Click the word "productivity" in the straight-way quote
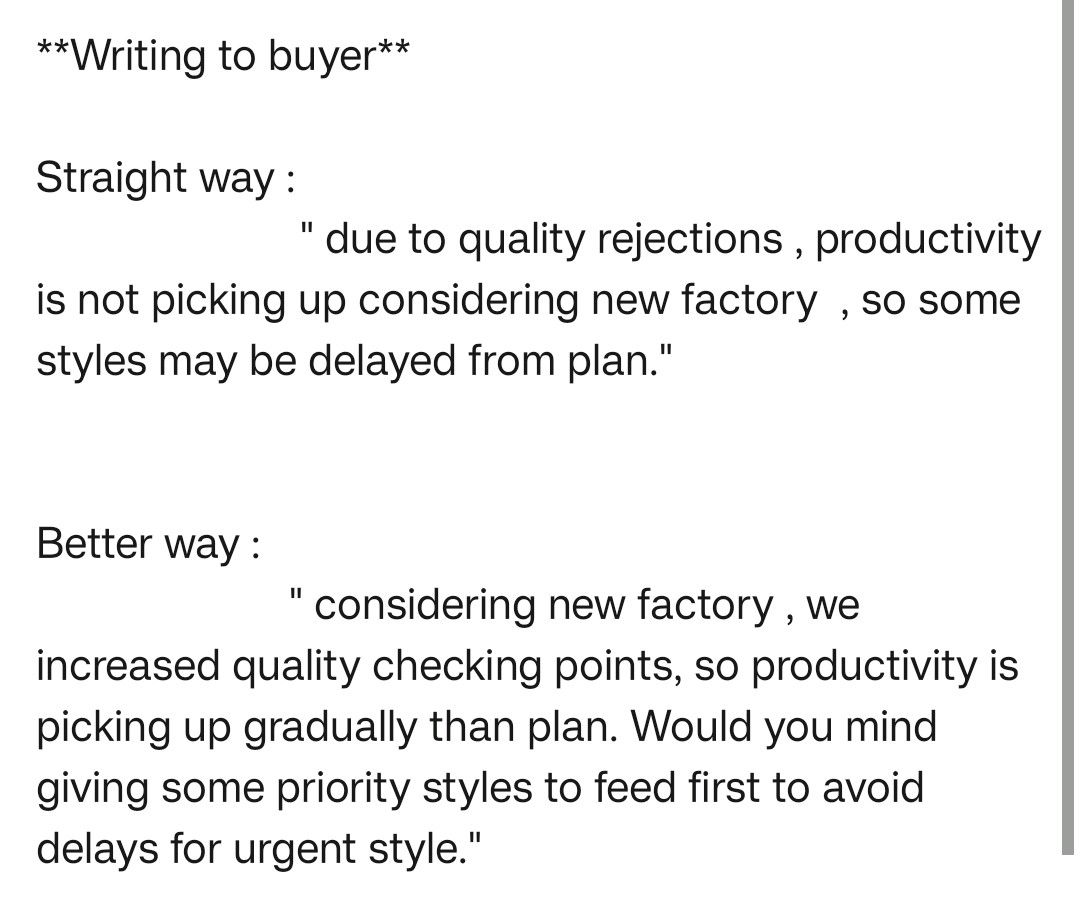This screenshot has height=915, width=1080. pyautogui.click(x=928, y=240)
